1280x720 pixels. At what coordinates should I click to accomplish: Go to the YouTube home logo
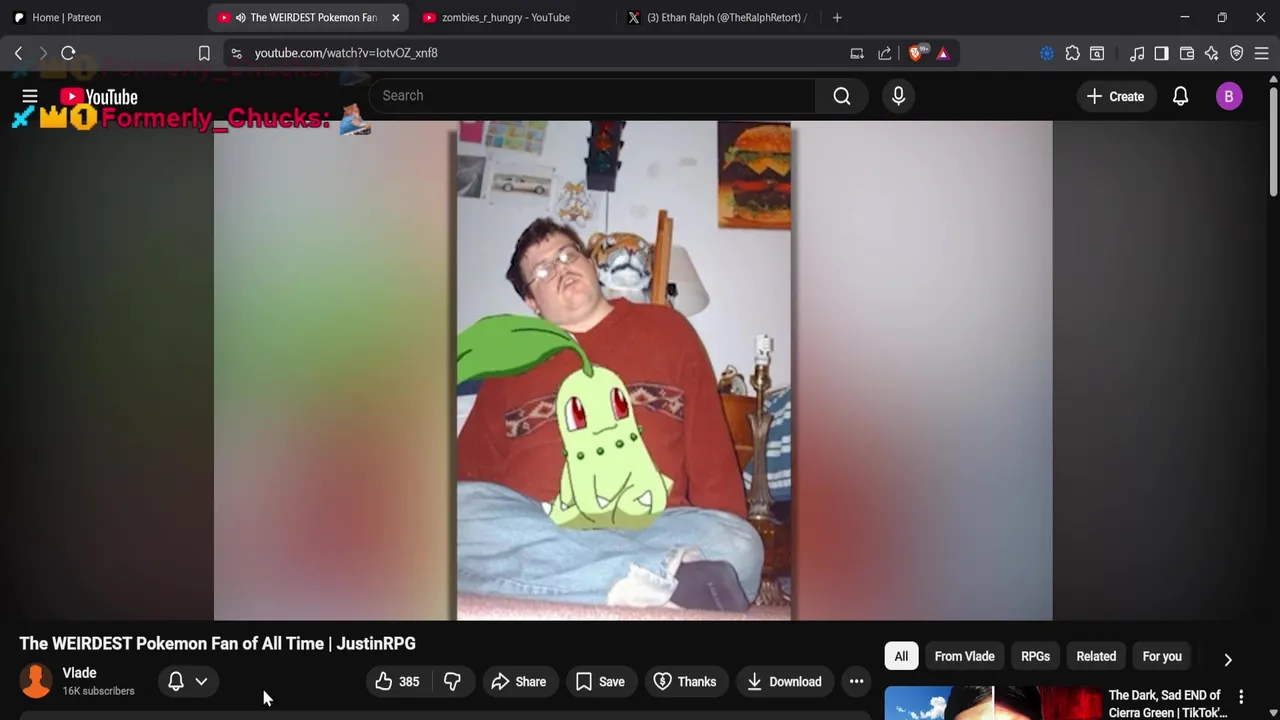(98, 97)
